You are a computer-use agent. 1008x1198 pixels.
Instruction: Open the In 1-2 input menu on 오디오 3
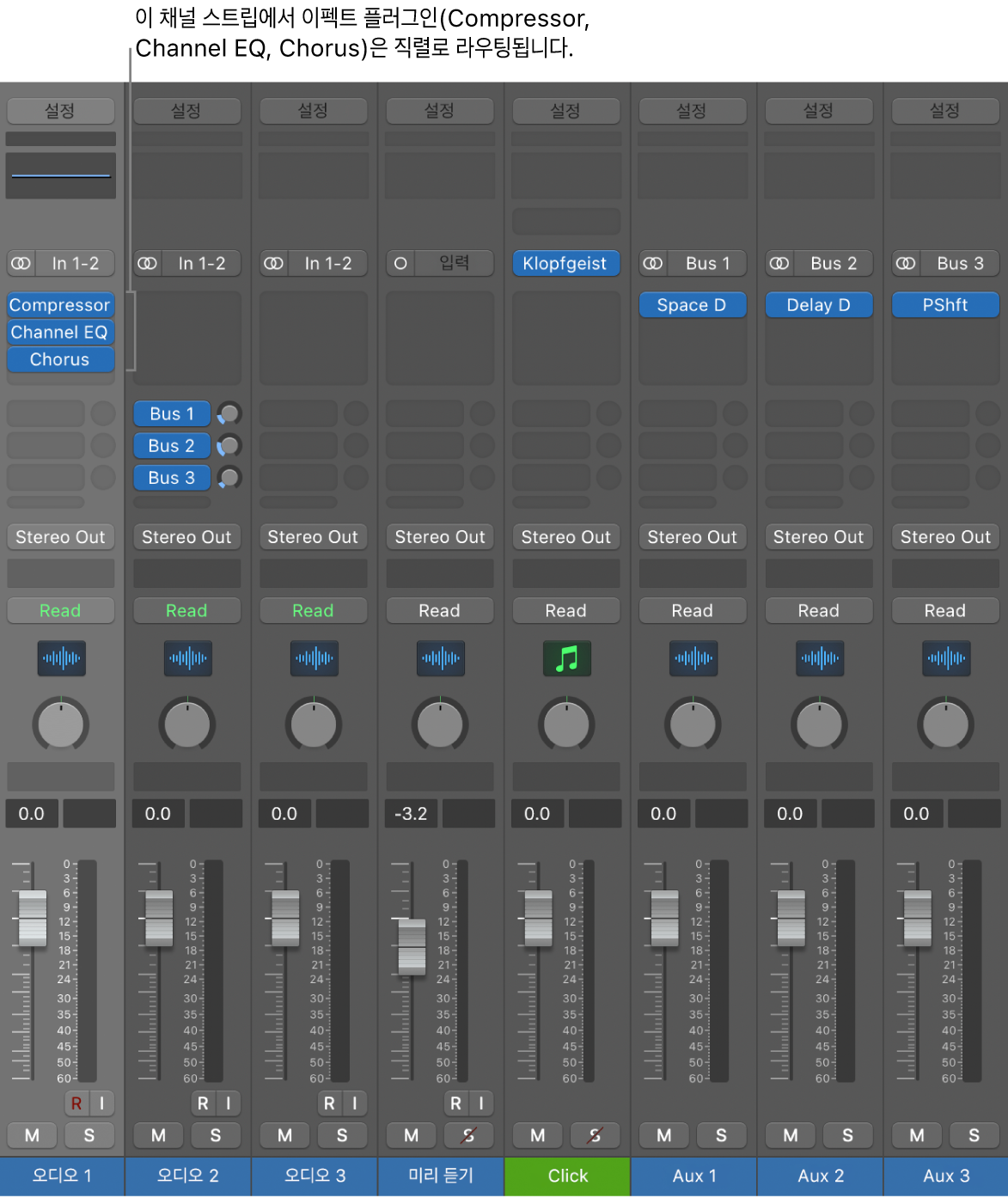click(x=328, y=264)
